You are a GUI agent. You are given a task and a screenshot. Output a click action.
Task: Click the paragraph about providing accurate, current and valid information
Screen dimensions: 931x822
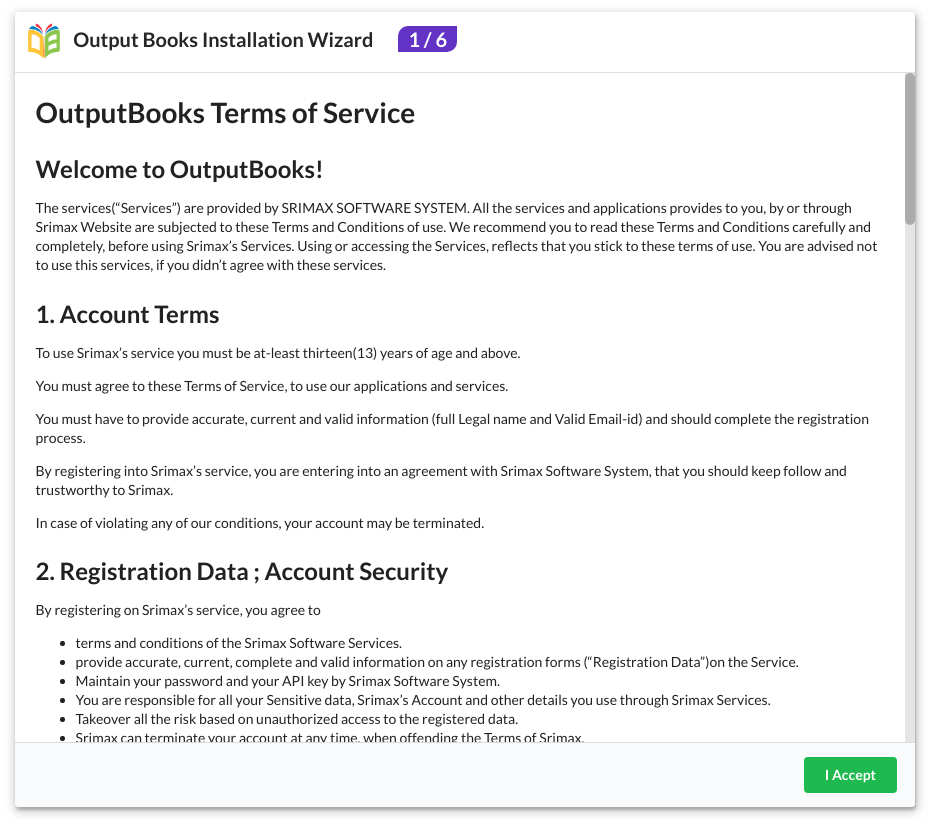452,429
